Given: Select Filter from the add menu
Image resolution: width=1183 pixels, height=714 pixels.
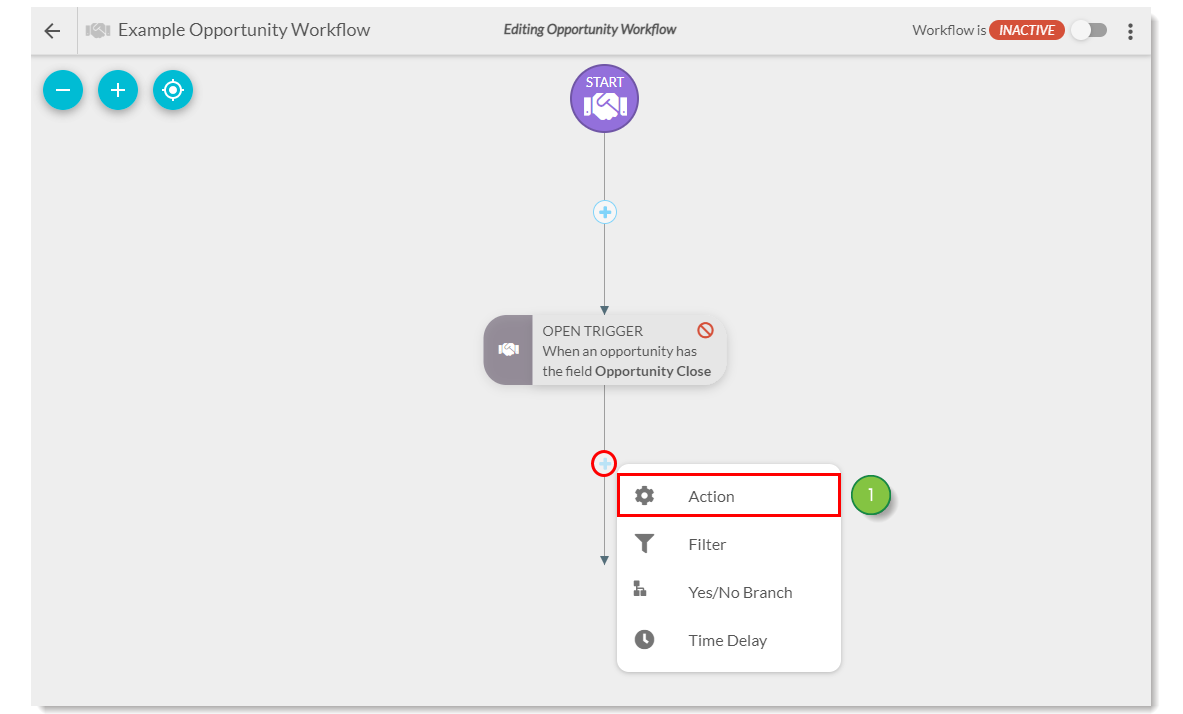Looking at the screenshot, I should (x=729, y=544).
